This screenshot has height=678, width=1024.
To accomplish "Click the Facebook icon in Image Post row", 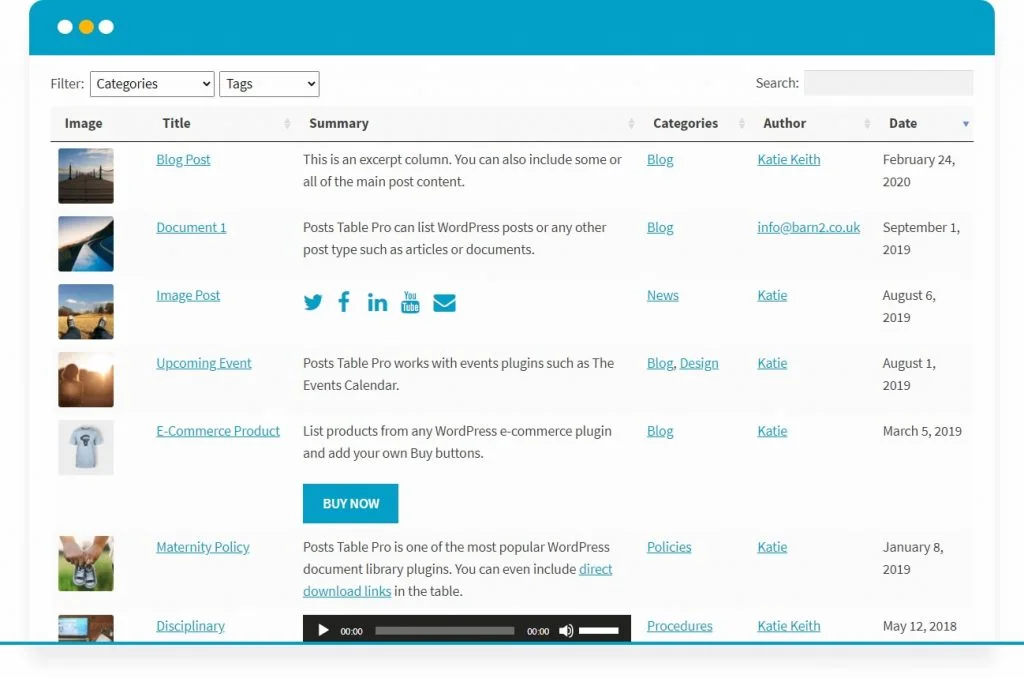I will pos(344,302).
